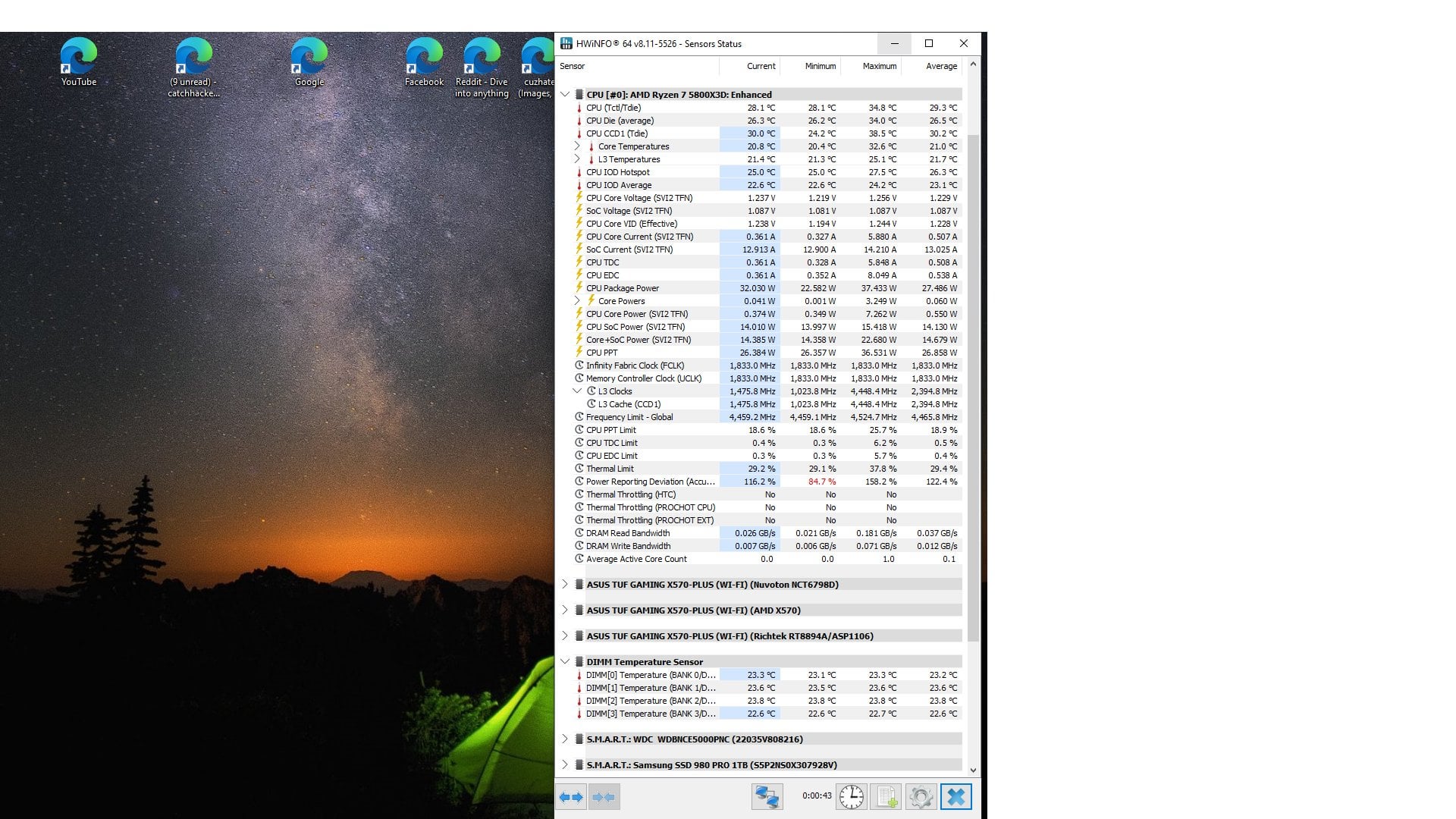Maximize the HWiNFO Sensors Status window
This screenshot has height=819, width=1456.
(x=929, y=43)
